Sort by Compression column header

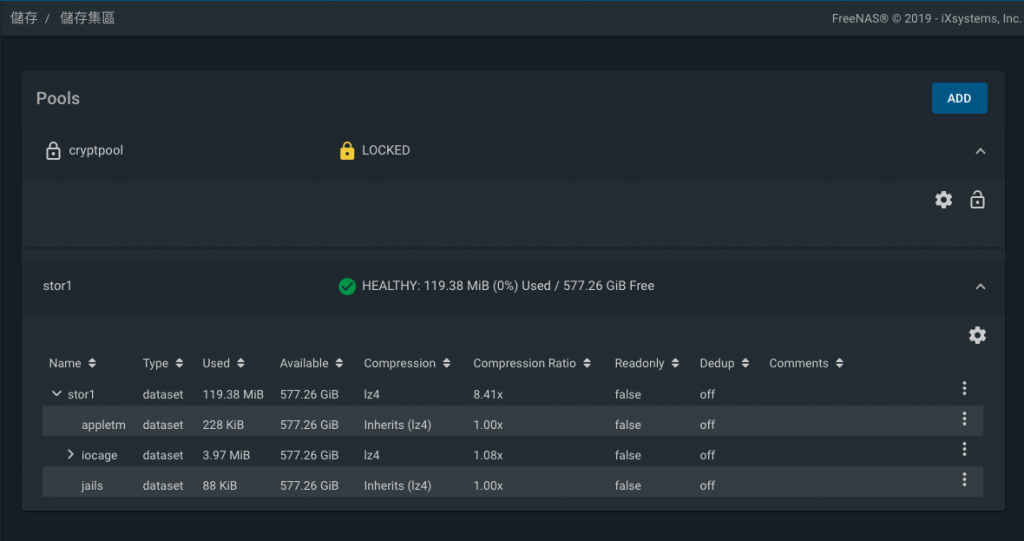point(407,363)
